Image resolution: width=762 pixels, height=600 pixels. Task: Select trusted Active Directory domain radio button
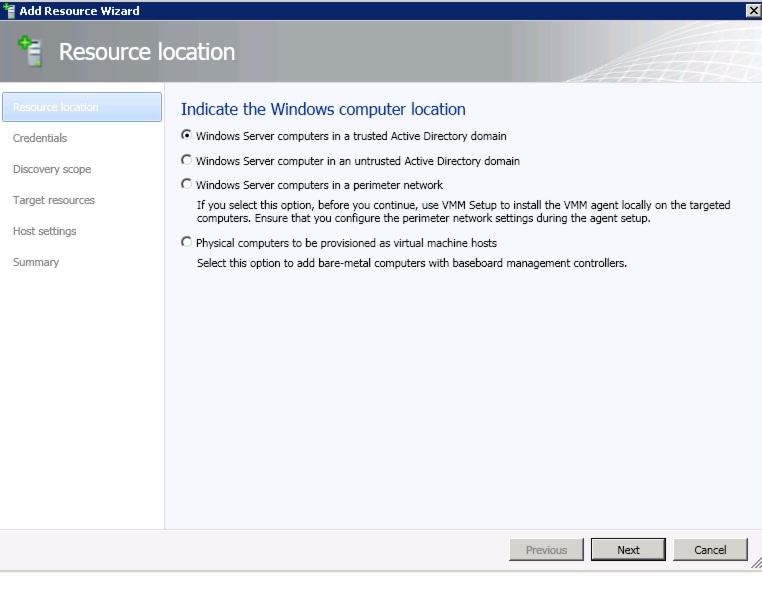point(186,135)
